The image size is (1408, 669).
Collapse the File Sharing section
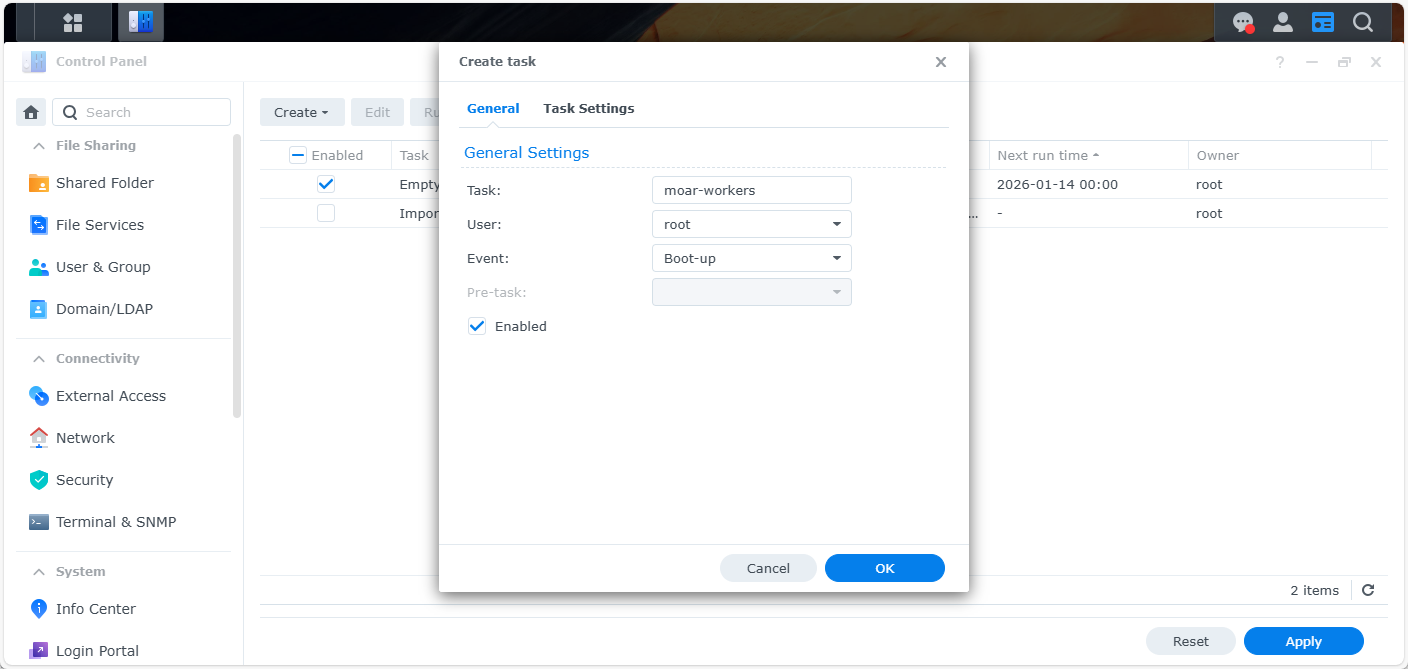click(39, 146)
